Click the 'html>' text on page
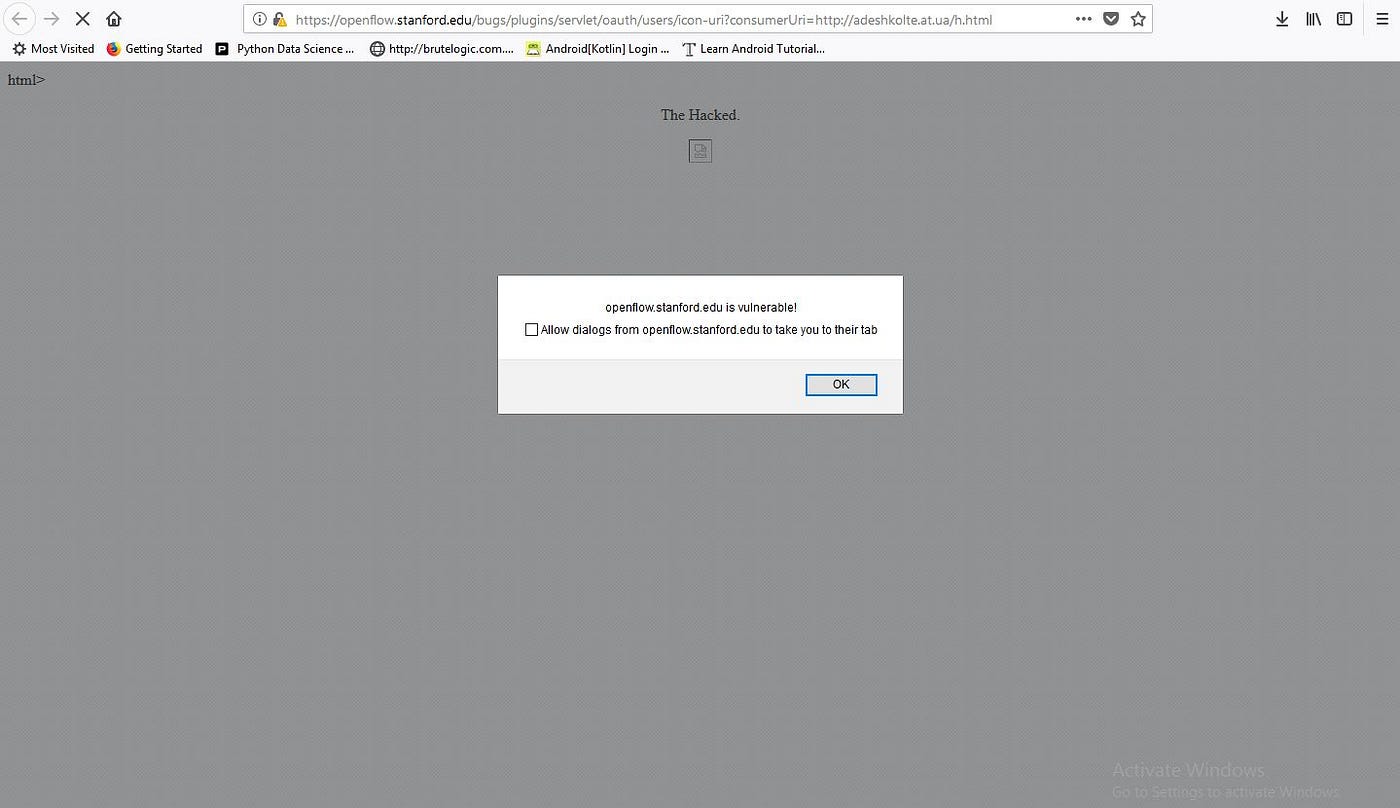Image resolution: width=1400 pixels, height=808 pixels. 26,80
